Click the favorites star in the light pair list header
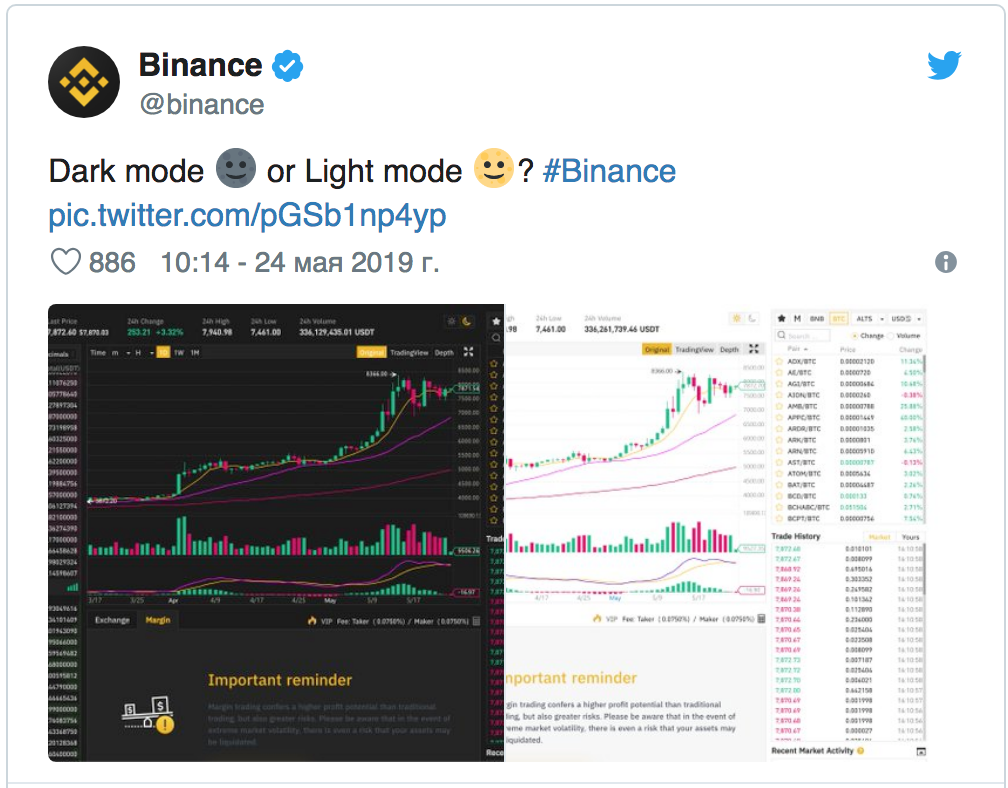 pyautogui.click(x=781, y=318)
